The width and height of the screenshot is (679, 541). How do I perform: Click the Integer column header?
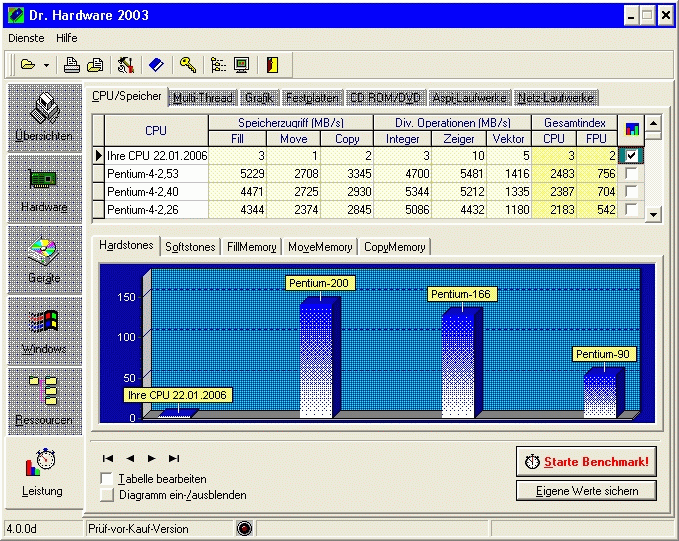click(x=403, y=139)
